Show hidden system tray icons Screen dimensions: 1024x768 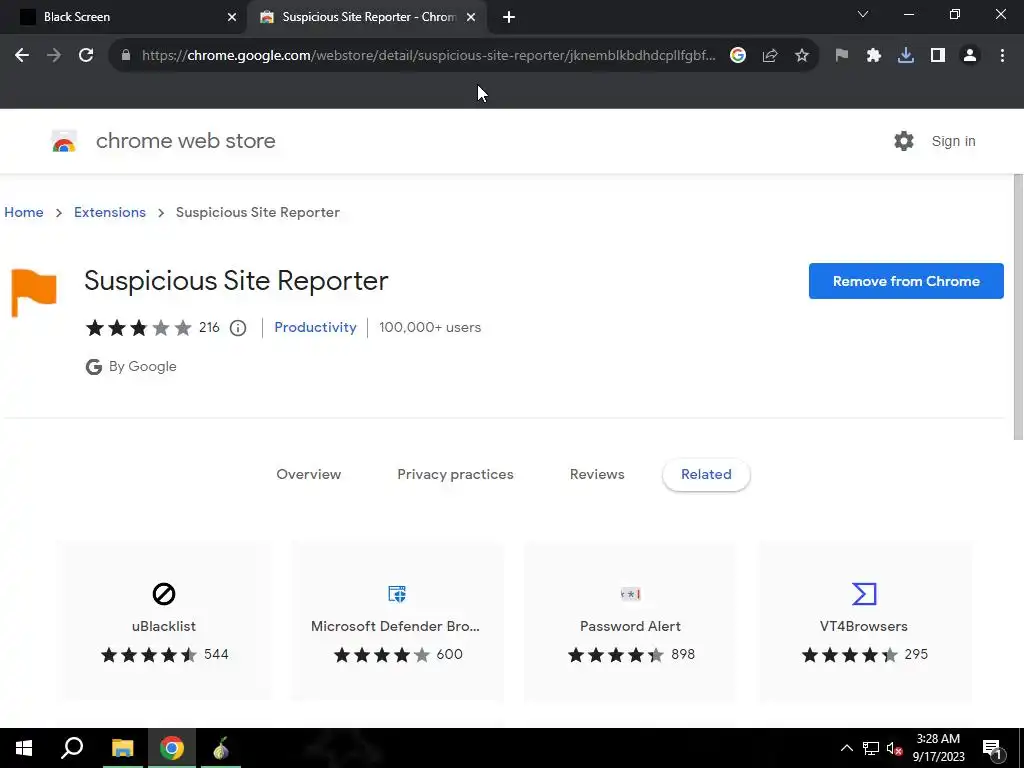[846, 748]
